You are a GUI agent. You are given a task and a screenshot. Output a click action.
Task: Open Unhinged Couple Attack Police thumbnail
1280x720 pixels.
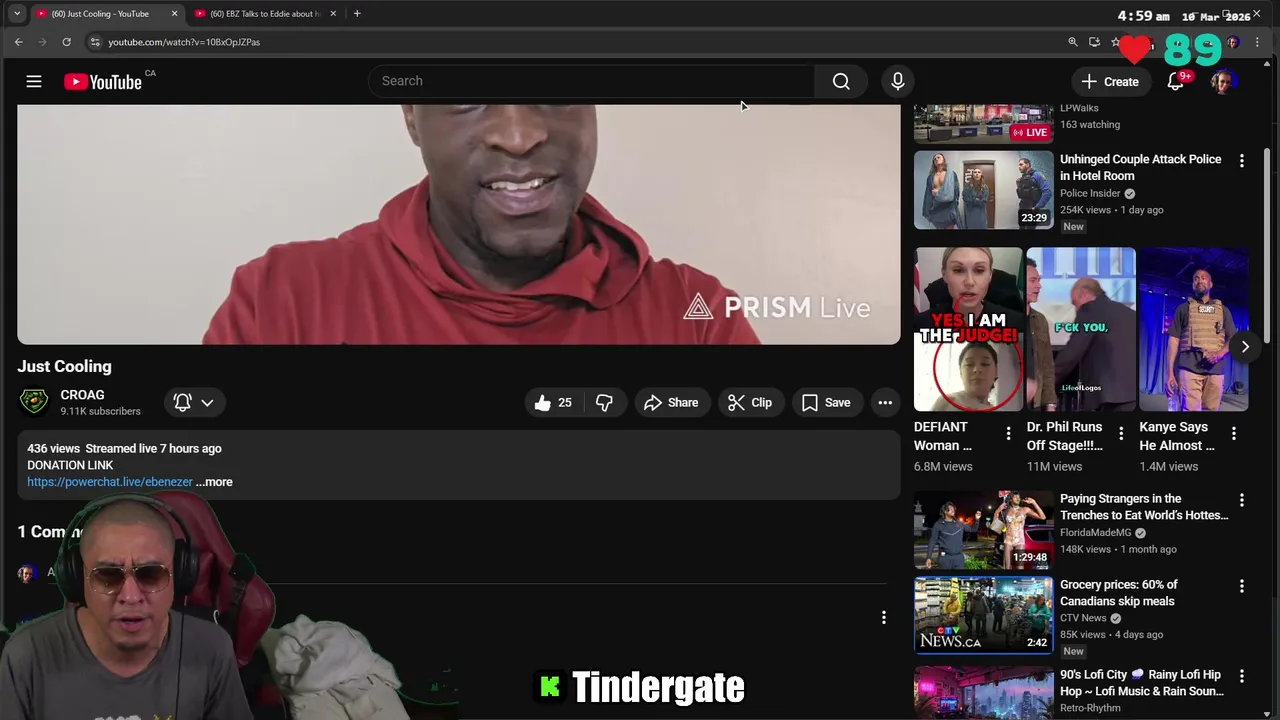click(984, 190)
